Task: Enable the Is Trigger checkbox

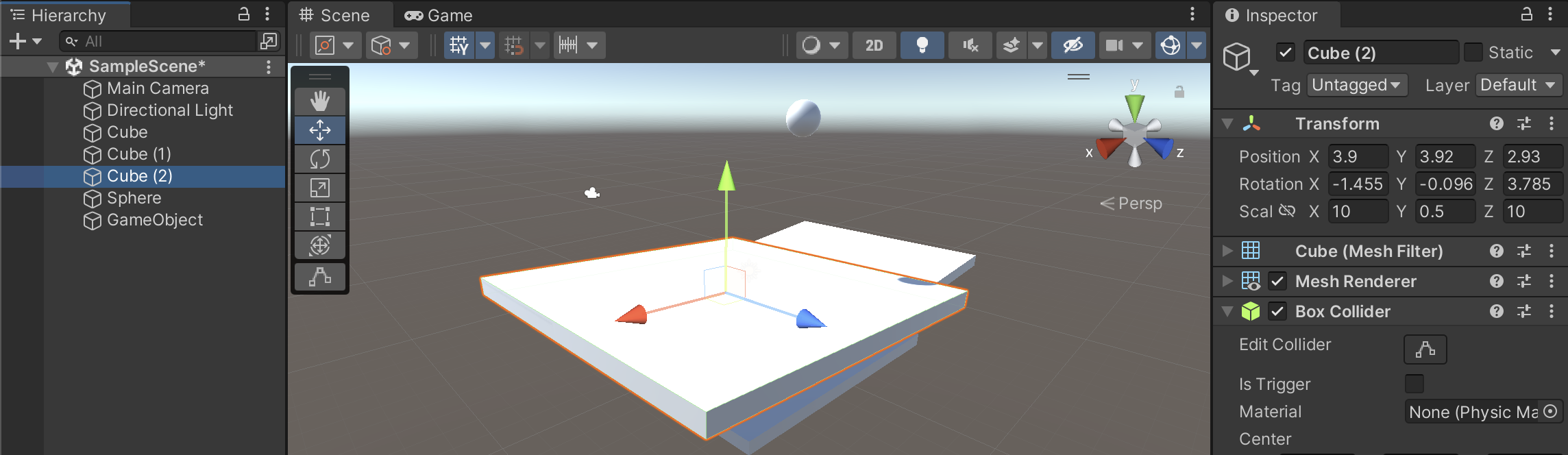Action: tap(1414, 384)
